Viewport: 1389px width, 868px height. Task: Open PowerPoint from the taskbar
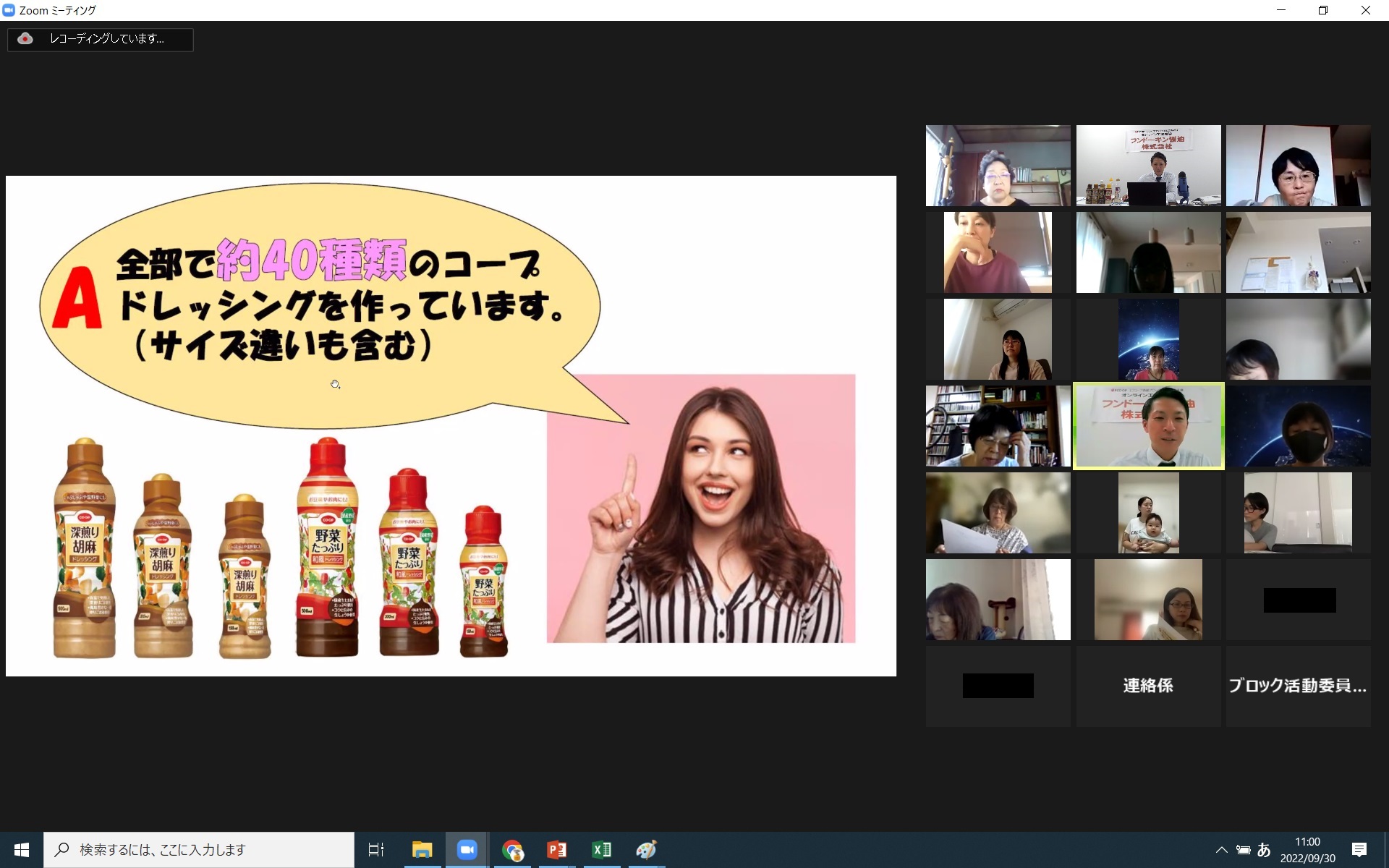pos(557,850)
